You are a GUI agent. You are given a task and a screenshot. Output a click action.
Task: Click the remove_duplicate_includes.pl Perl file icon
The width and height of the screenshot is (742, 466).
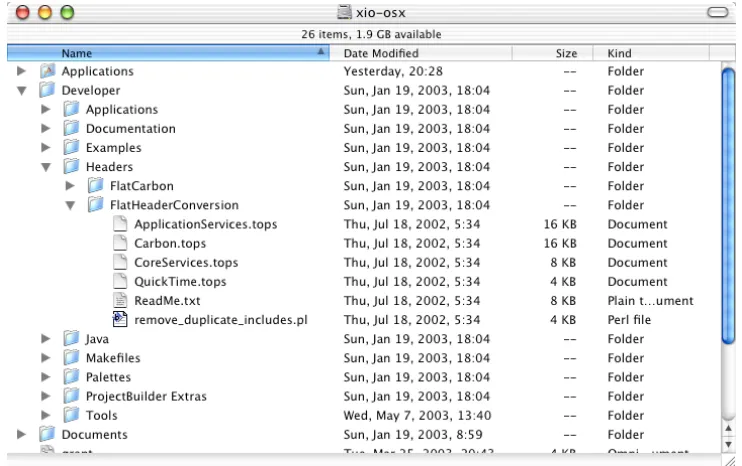pyautogui.click(x=120, y=319)
